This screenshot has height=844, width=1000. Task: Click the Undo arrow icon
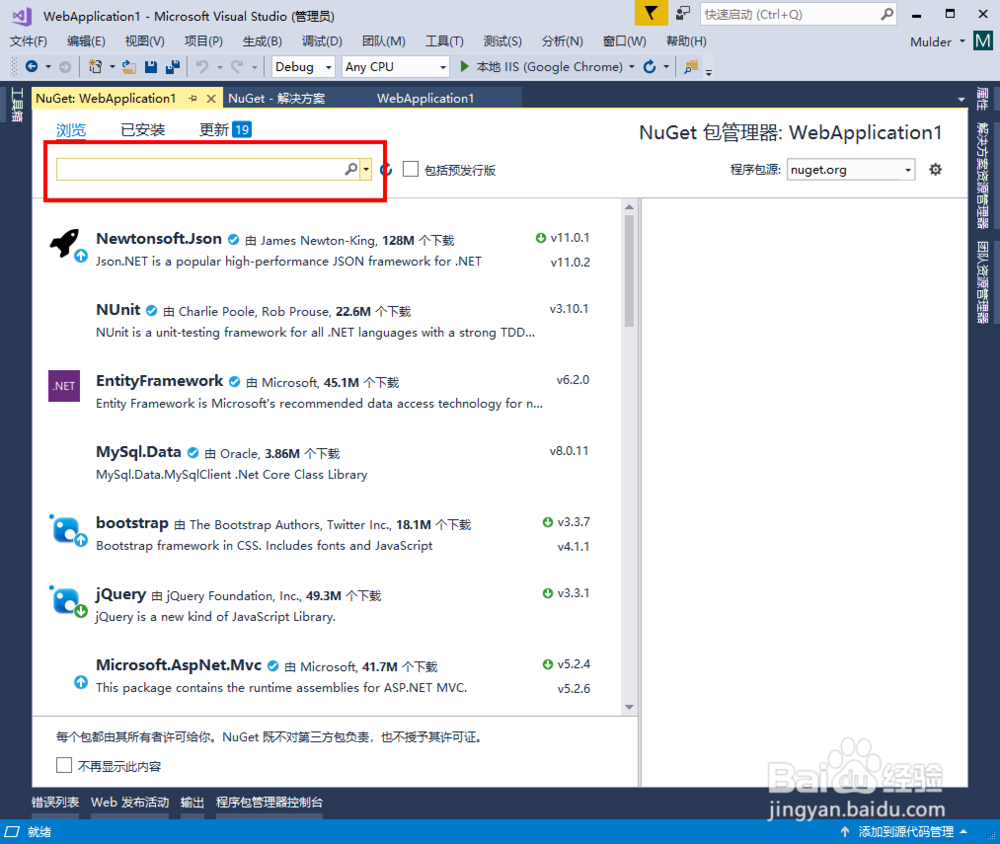202,66
